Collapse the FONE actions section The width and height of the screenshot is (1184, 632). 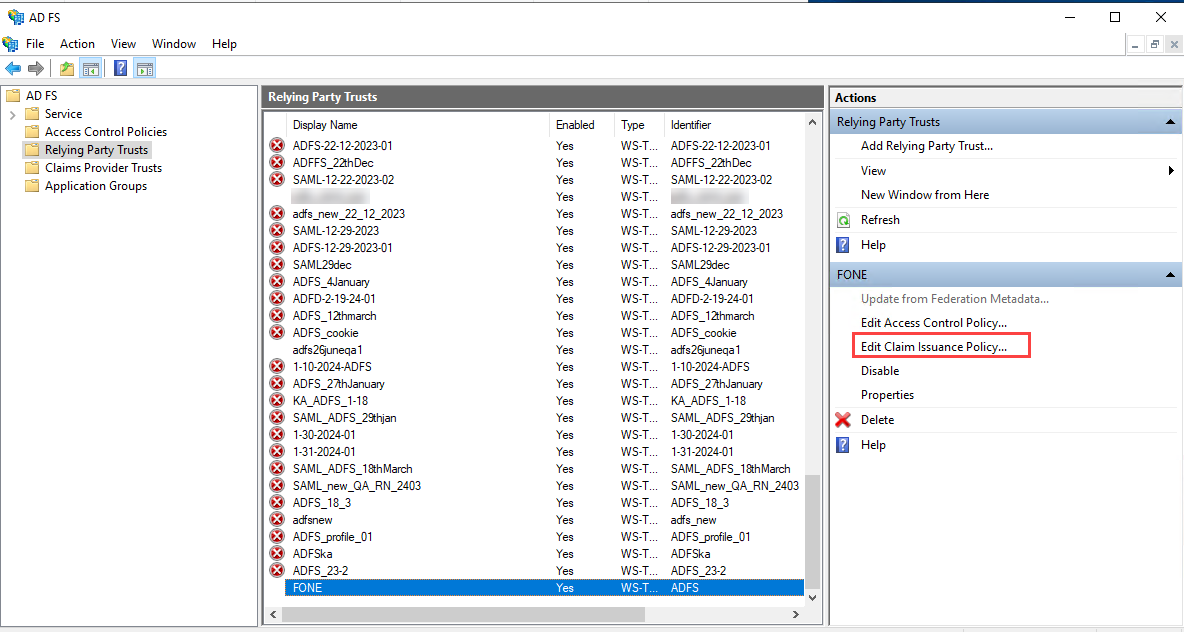click(1170, 275)
